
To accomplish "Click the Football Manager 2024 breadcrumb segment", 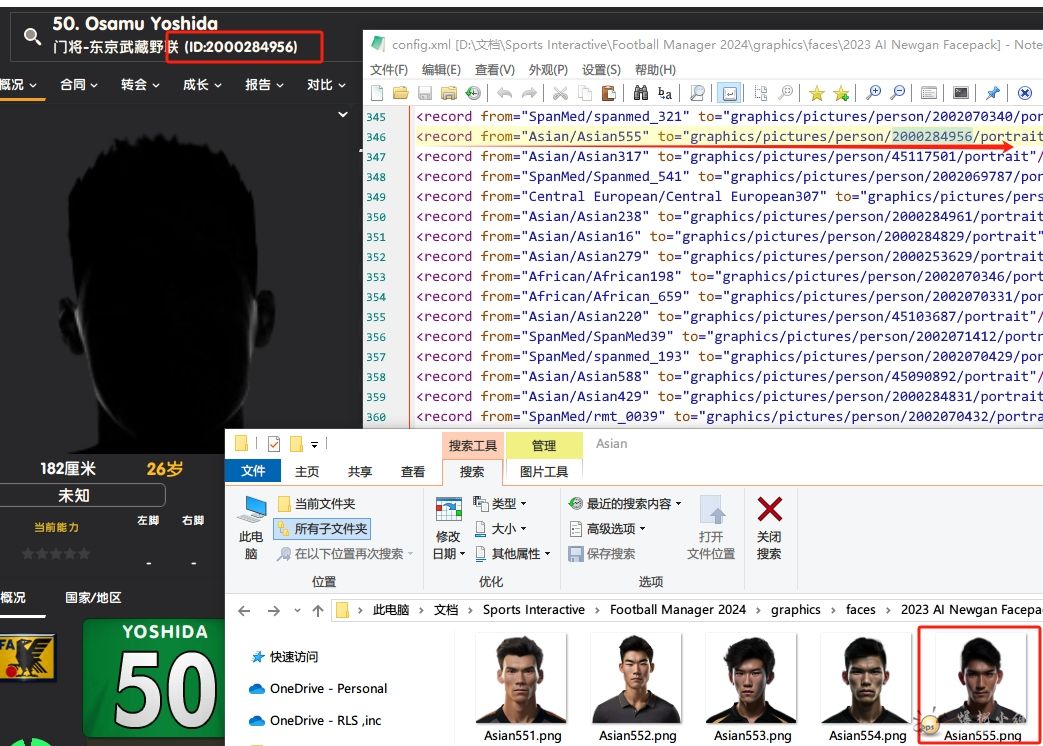I will 677,609.
